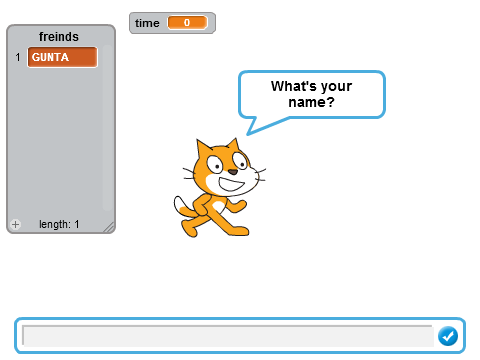Select the GUNTA item in the list
The height and width of the screenshot is (360, 480).
pos(63,57)
